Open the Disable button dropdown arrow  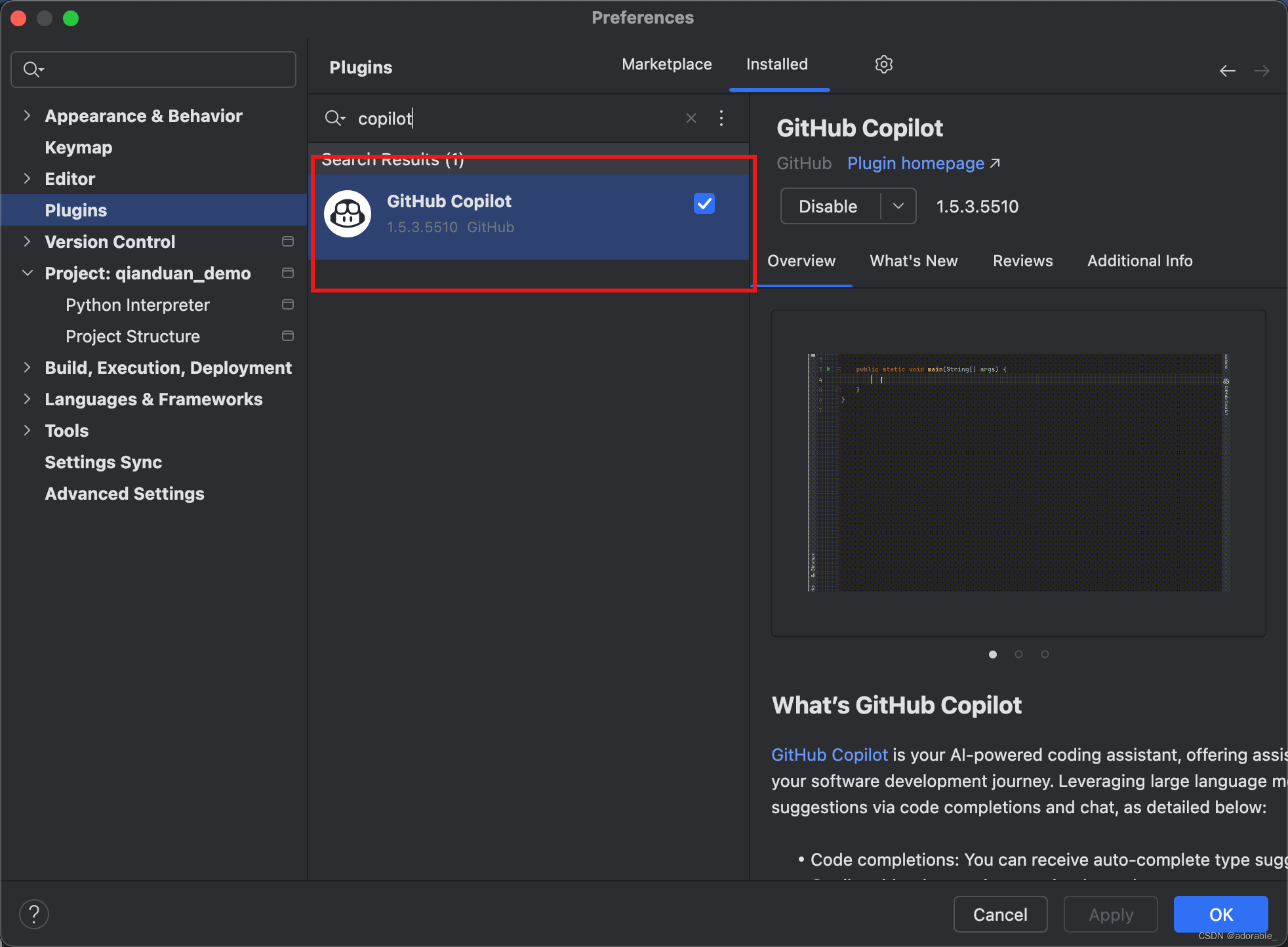click(x=898, y=206)
